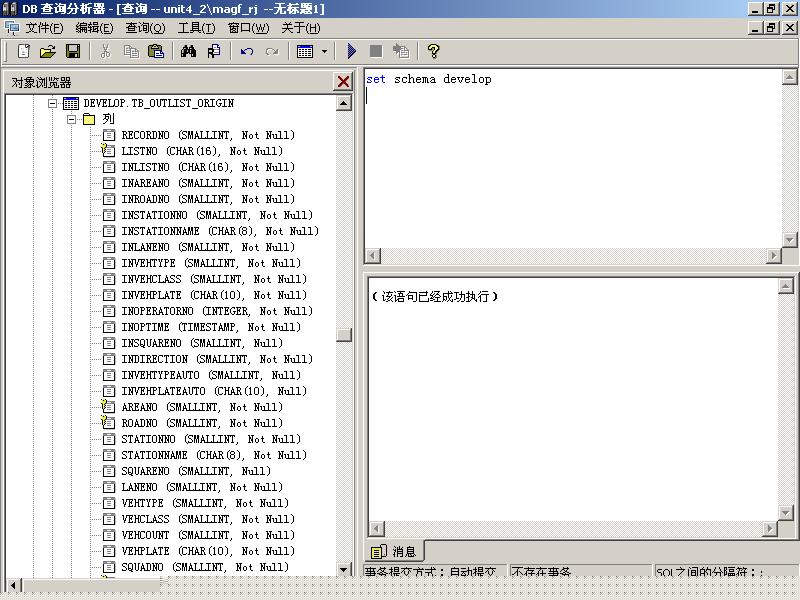
Task: Click the Undo arrow toolbar icon
Action: [247, 51]
